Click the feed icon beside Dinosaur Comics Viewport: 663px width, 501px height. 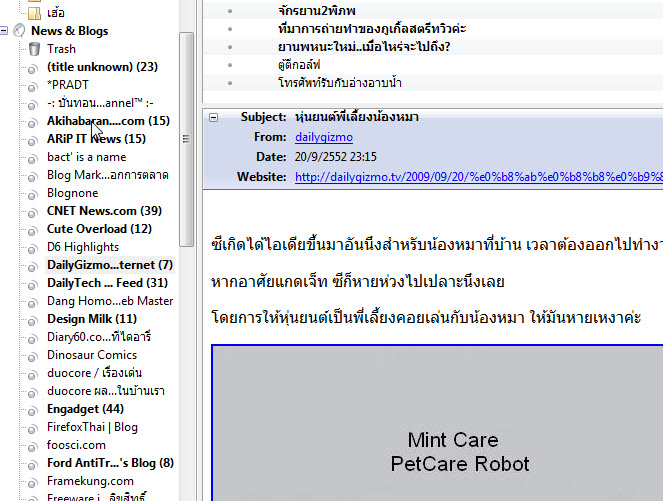34,355
